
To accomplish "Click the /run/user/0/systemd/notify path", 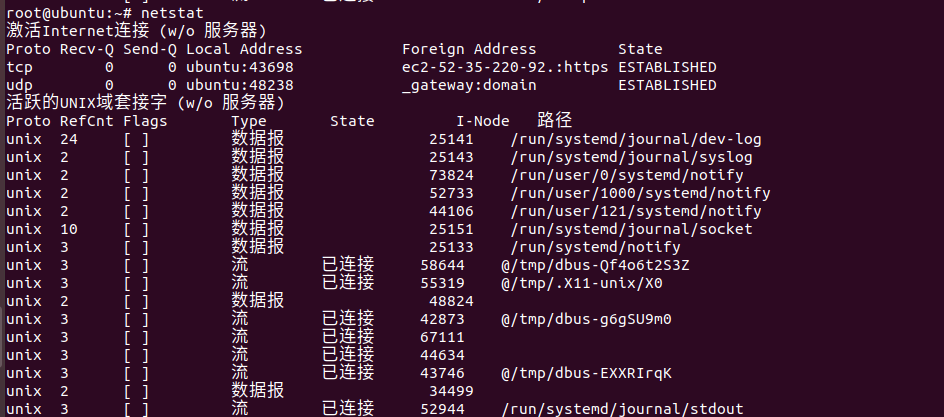I will (627, 176).
